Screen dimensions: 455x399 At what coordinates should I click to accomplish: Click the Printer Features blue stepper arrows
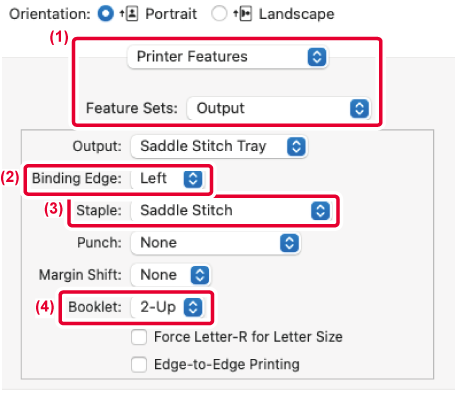[317, 57]
